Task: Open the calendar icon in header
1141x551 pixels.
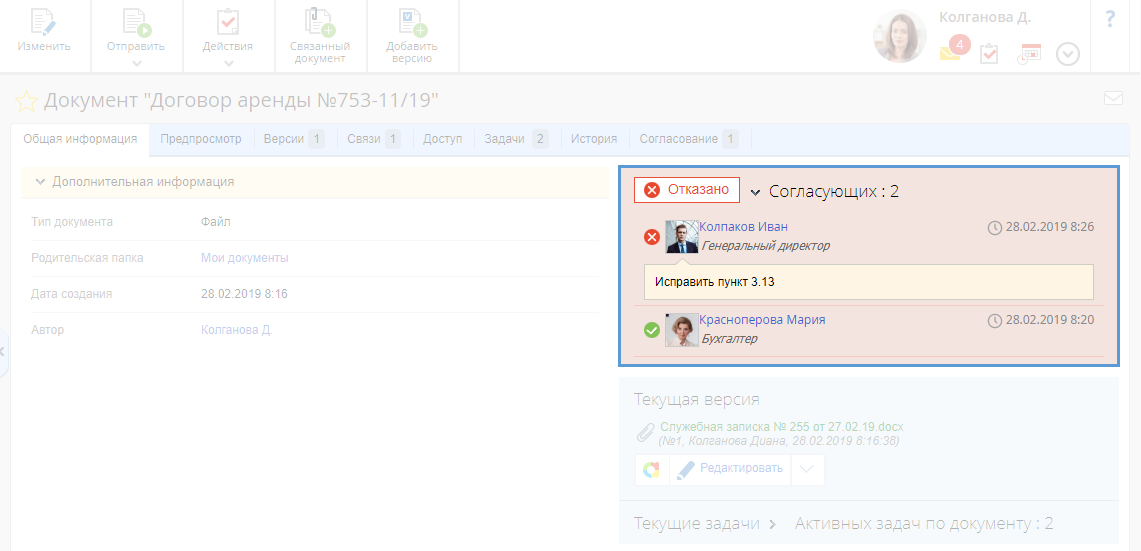Action: [x=1030, y=55]
